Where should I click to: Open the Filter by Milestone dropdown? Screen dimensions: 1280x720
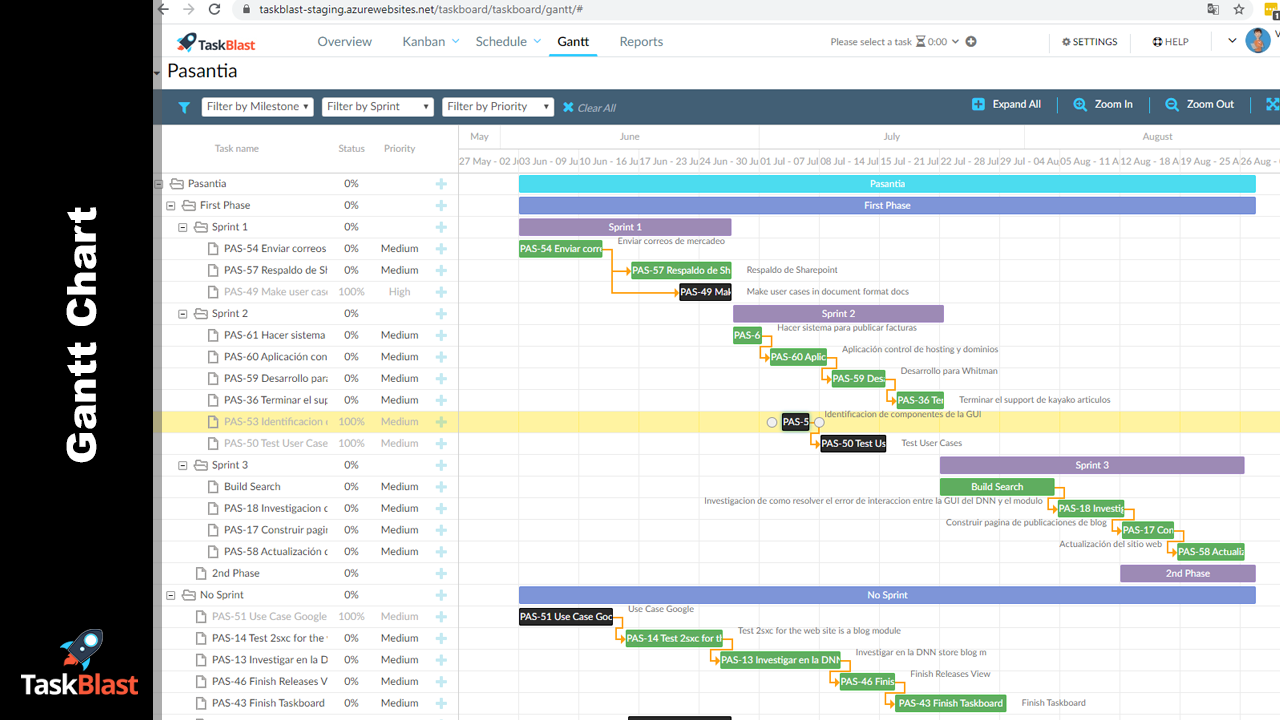tap(258, 107)
